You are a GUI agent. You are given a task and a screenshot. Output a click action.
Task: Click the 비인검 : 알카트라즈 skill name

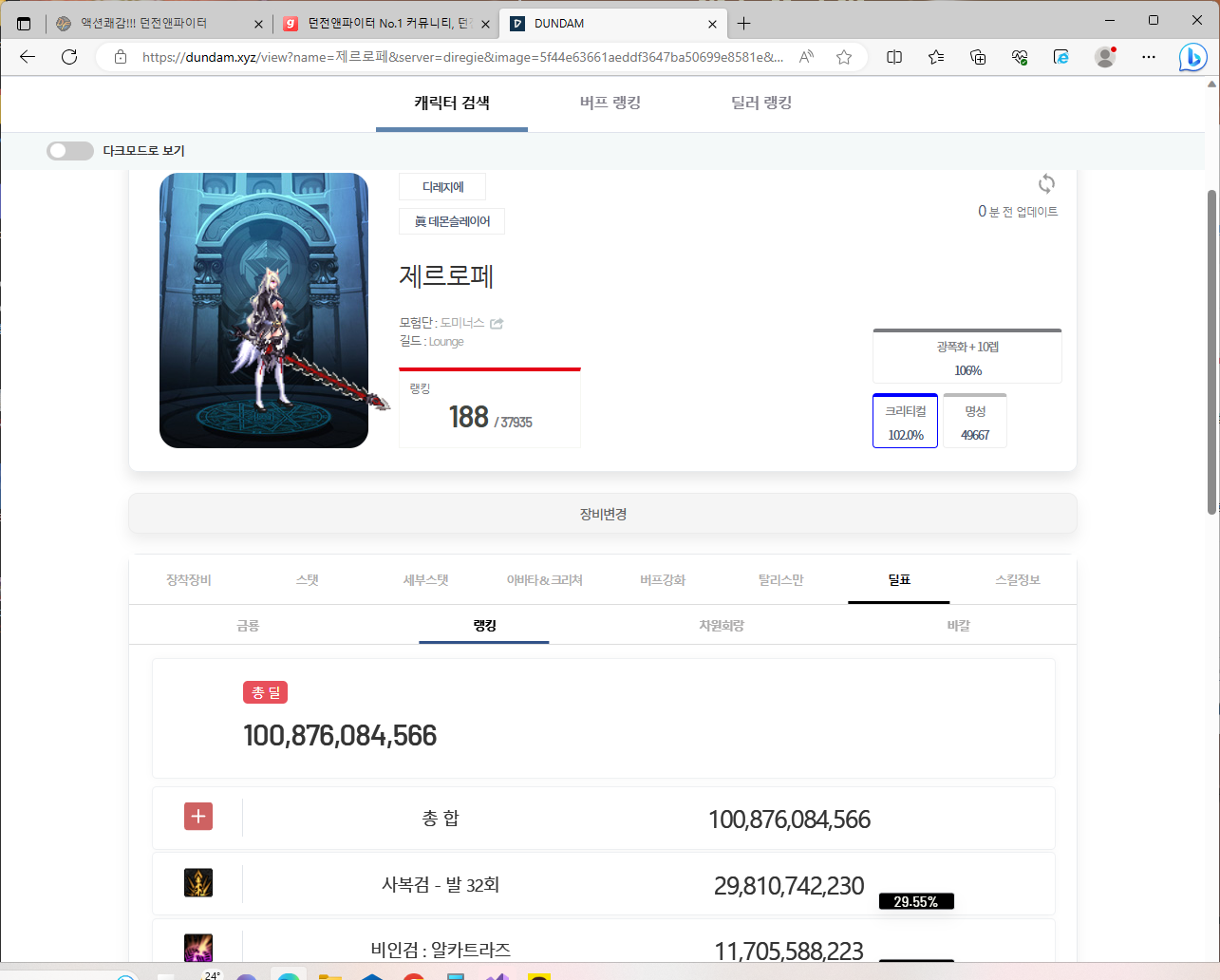441,950
